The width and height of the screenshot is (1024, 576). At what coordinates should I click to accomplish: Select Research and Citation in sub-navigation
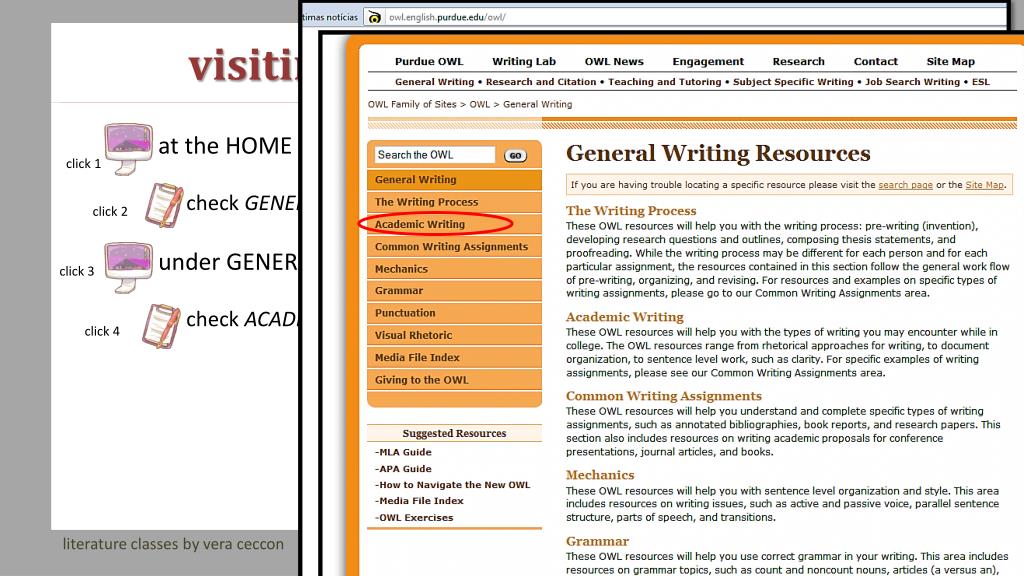[541, 82]
